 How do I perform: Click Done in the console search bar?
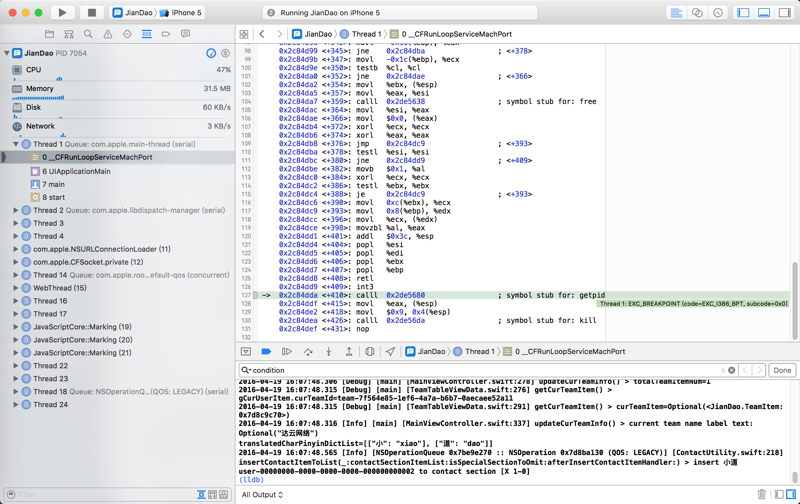[782, 370]
